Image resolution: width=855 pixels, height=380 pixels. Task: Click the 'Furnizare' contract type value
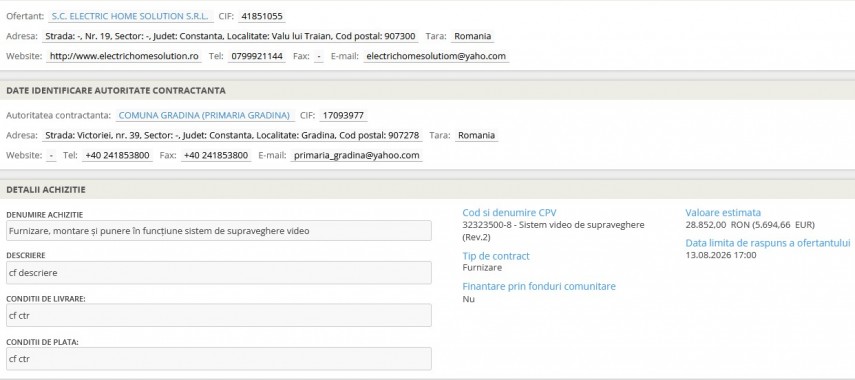pos(482,268)
